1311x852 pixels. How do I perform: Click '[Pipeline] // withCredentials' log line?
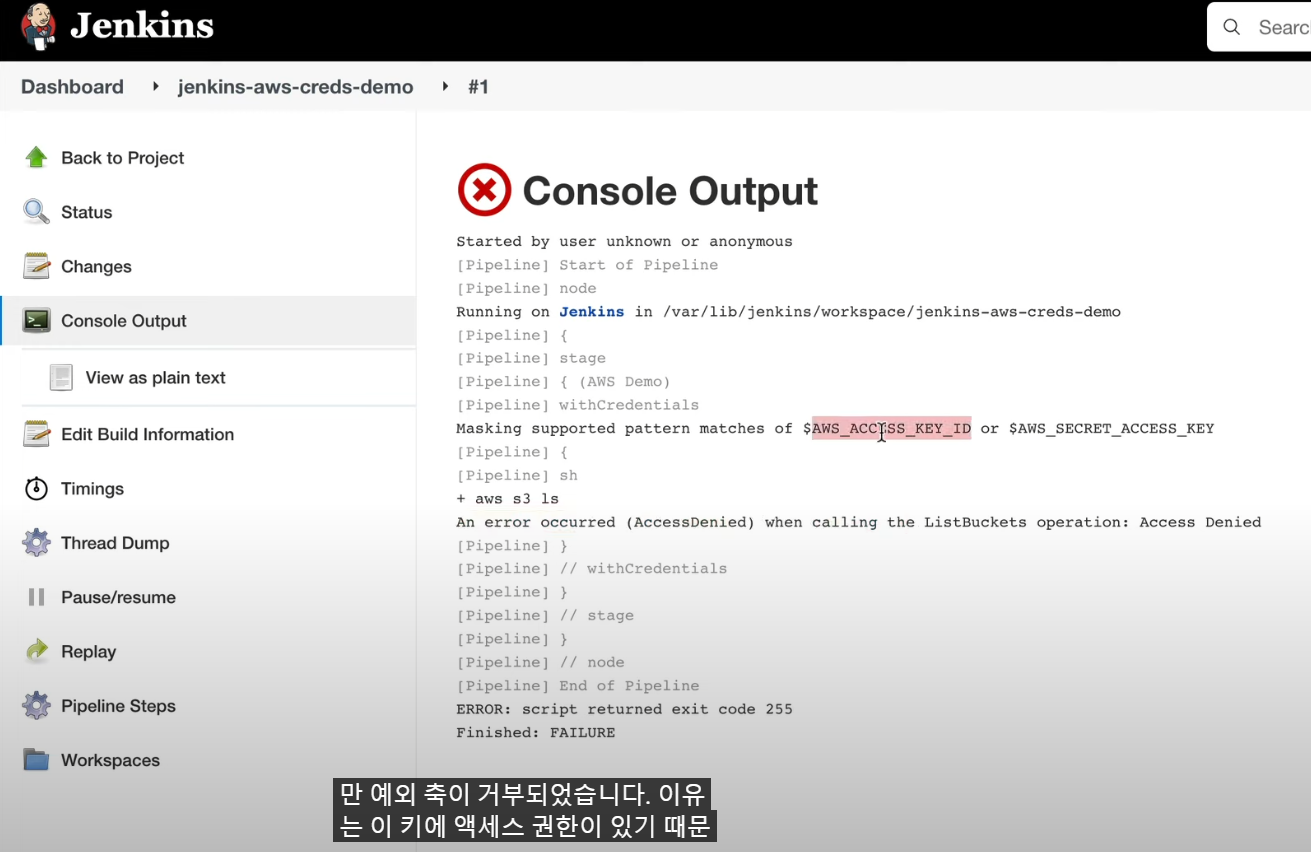click(x=591, y=569)
